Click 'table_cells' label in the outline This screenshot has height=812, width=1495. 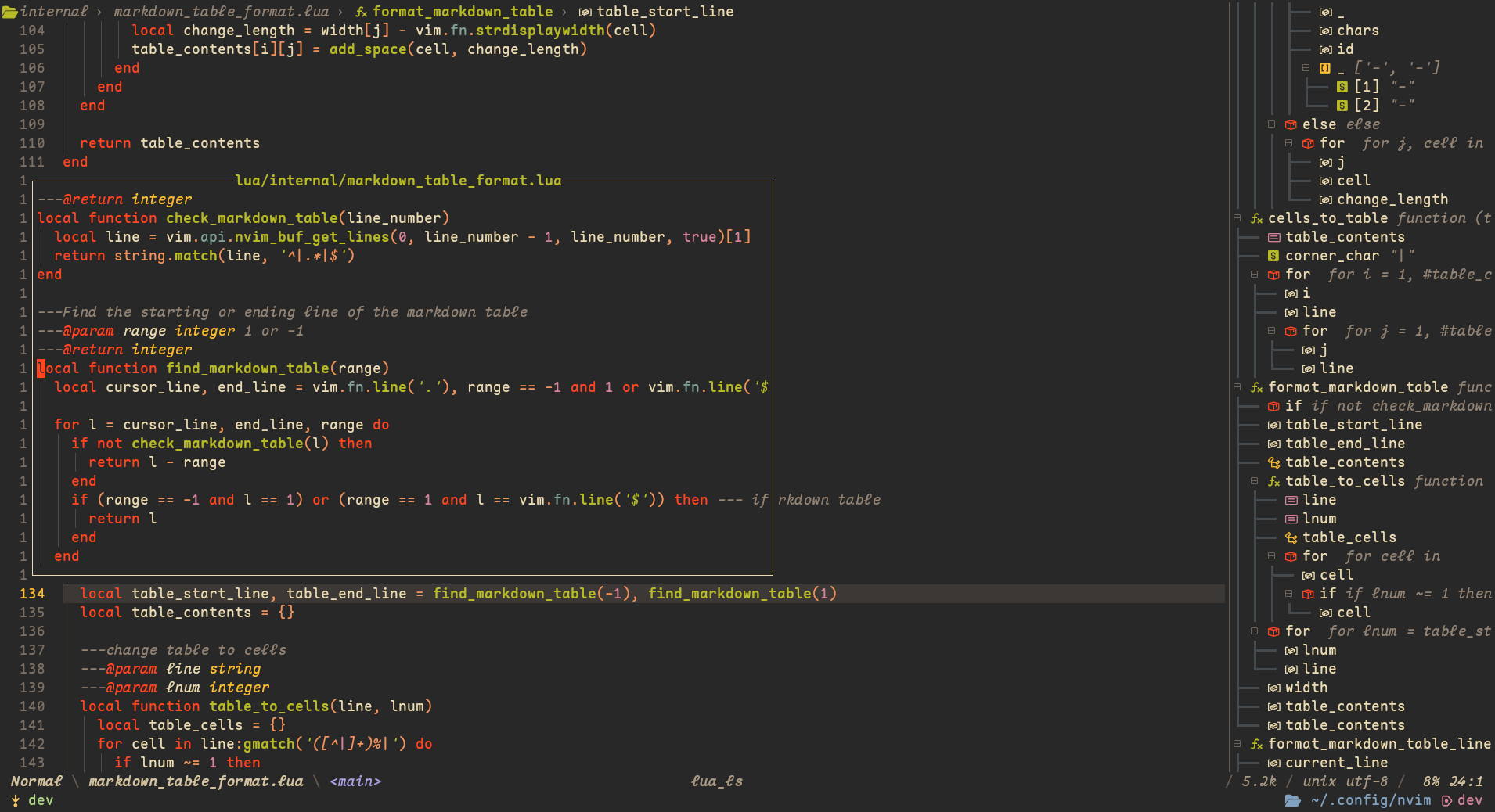pyautogui.click(x=1349, y=537)
